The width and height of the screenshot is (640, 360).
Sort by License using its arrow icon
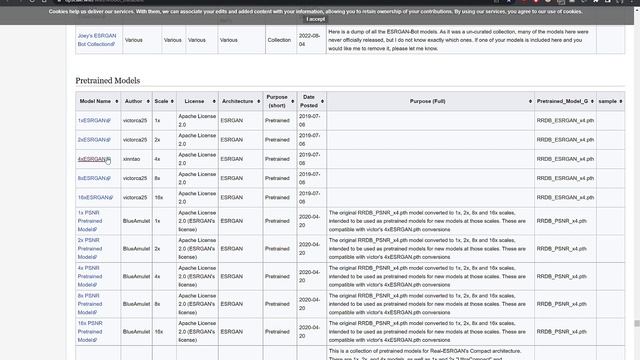tap(214, 101)
